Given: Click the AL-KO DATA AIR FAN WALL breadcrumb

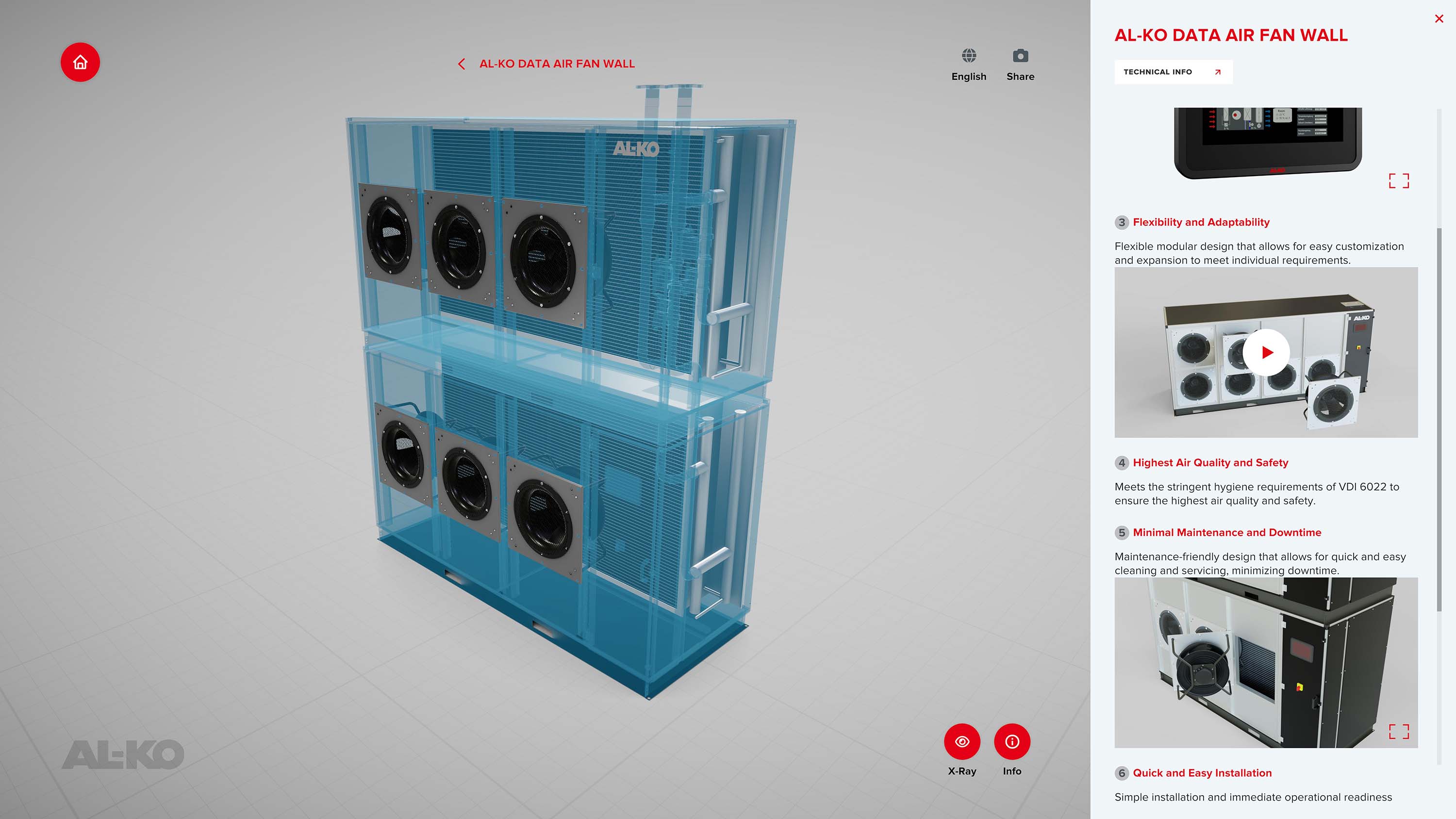Looking at the screenshot, I should click(x=556, y=64).
